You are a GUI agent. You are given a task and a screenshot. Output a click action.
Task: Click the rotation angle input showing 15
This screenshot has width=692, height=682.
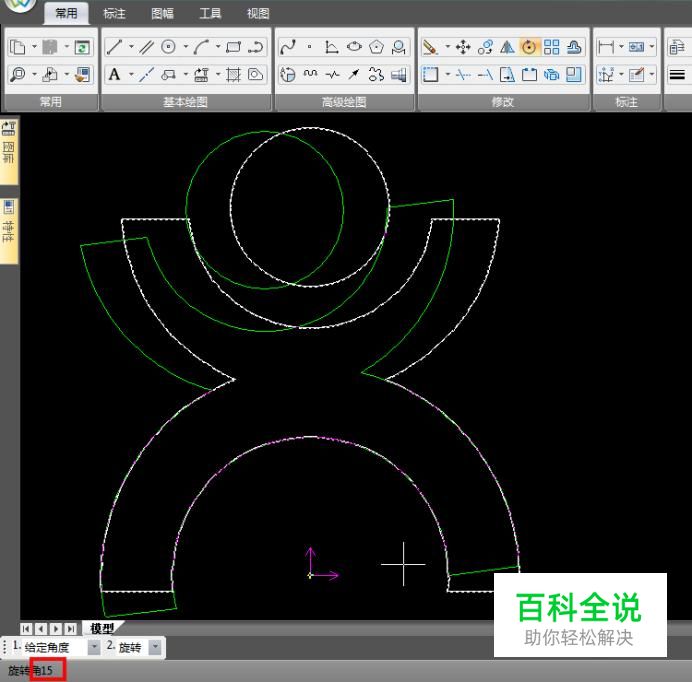click(48, 670)
